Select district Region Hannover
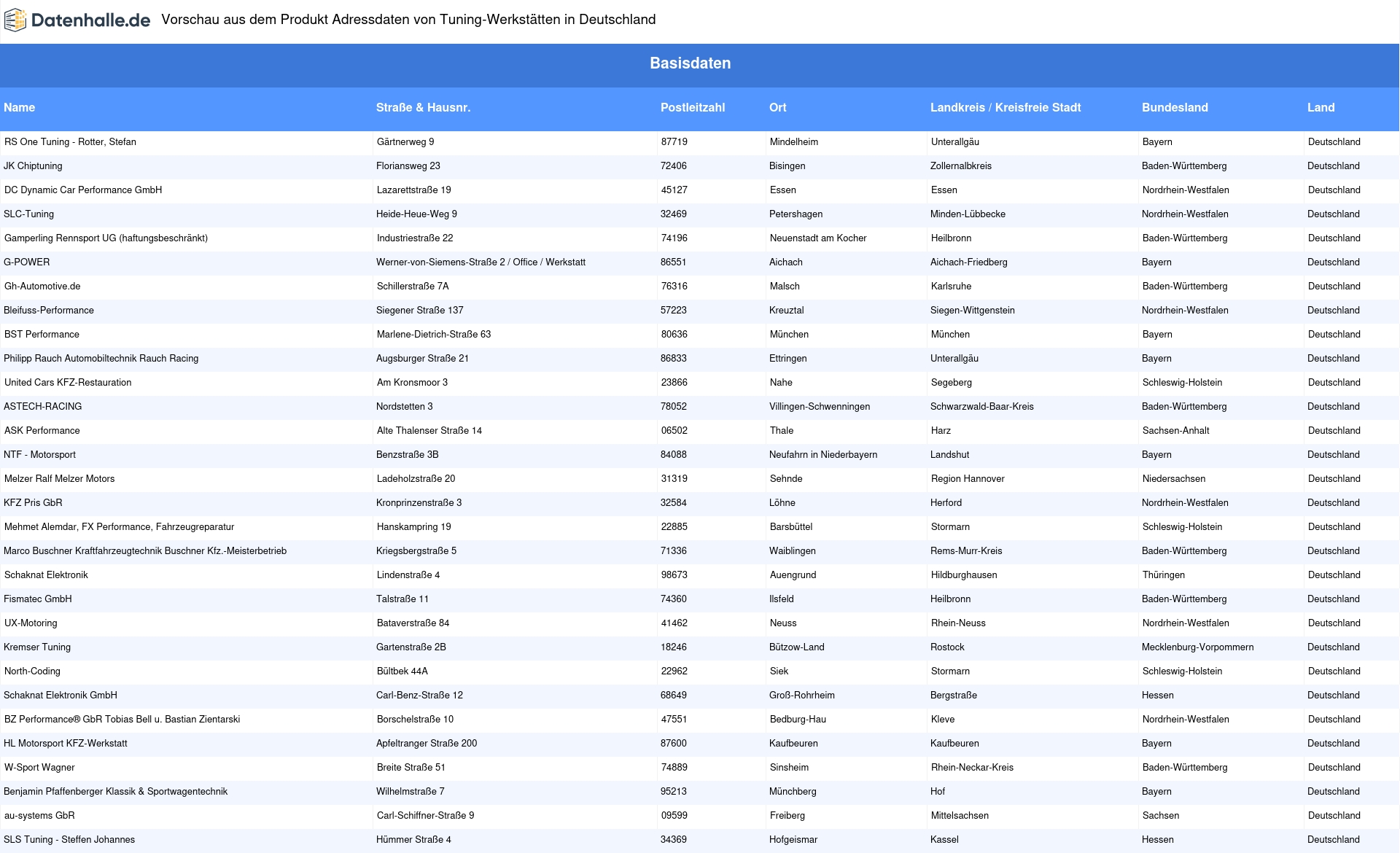 coord(968,479)
